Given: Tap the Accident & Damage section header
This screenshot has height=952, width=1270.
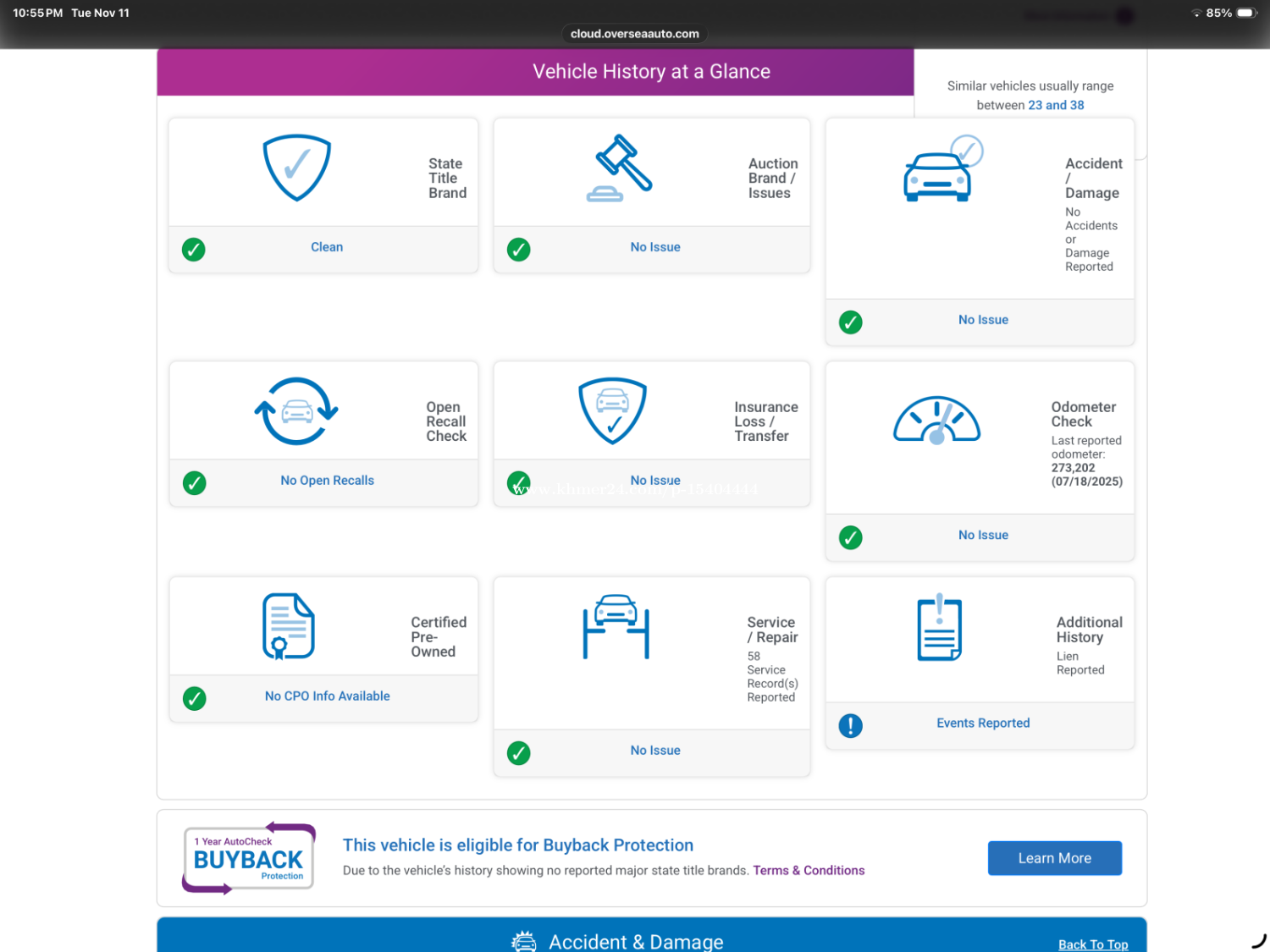Looking at the screenshot, I should pyautogui.click(x=635, y=941).
